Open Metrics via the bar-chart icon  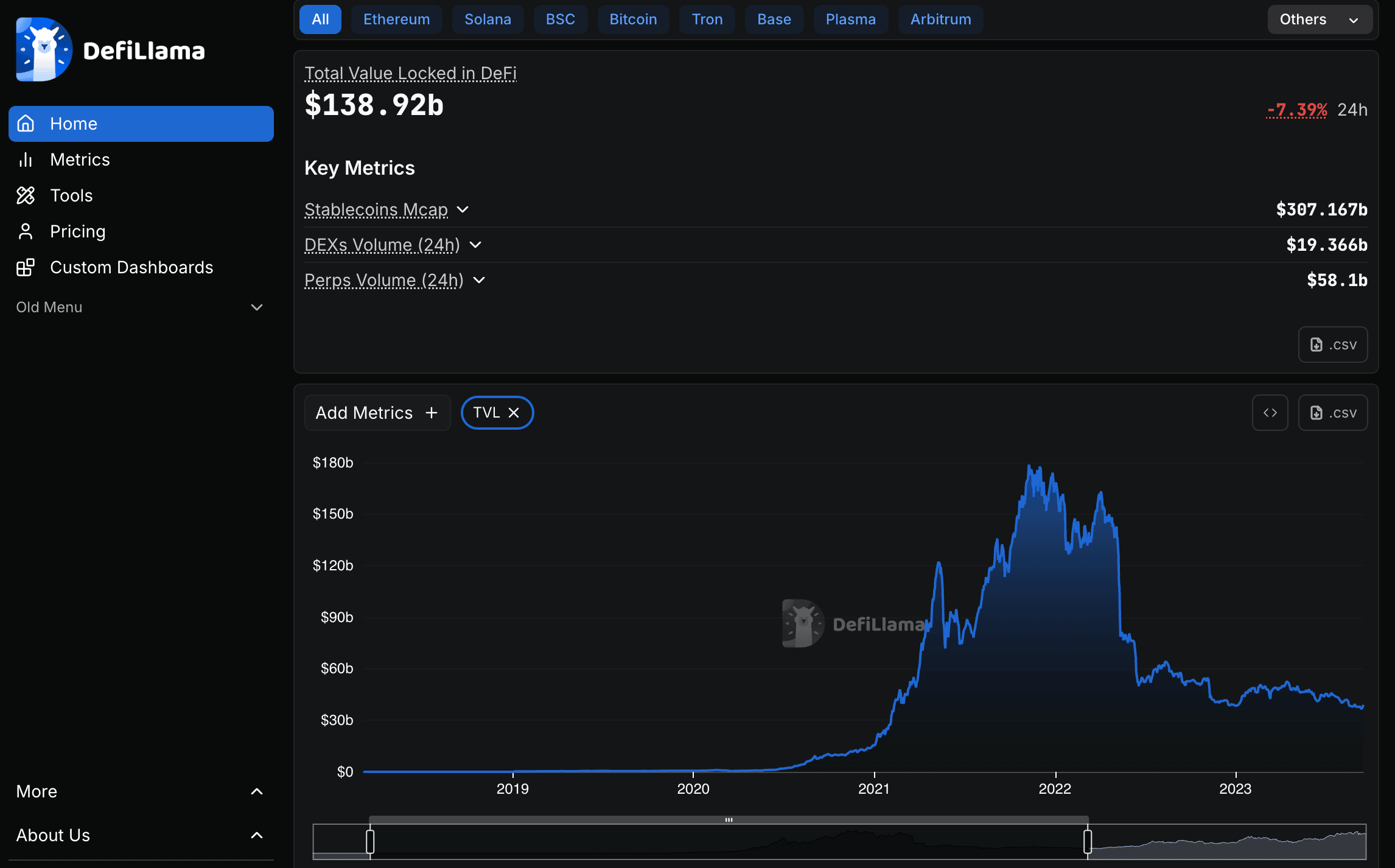(x=26, y=159)
